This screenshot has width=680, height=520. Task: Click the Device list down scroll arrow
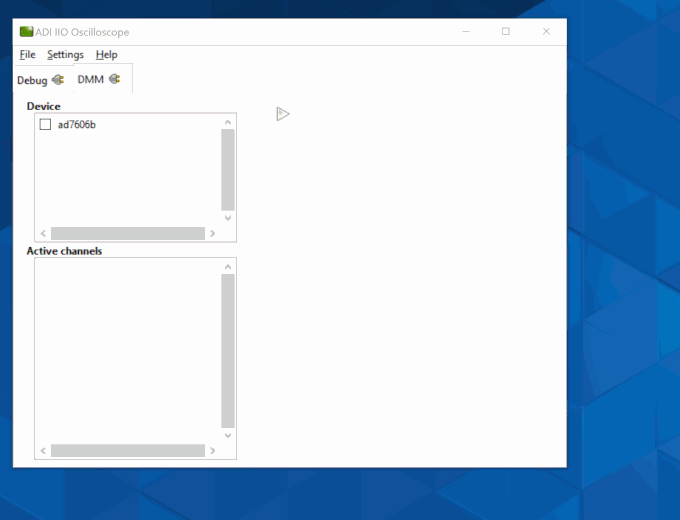click(x=228, y=218)
